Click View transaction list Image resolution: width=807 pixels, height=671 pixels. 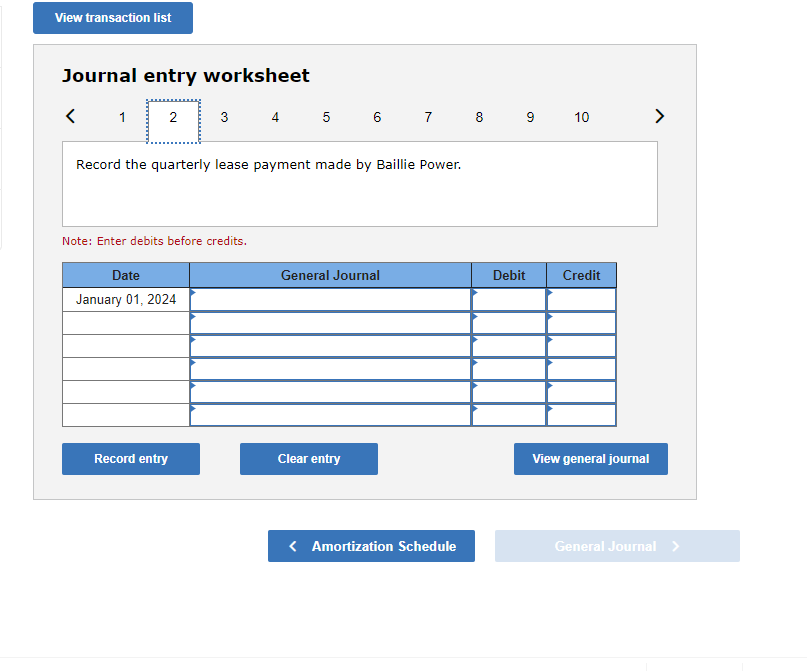pos(112,17)
